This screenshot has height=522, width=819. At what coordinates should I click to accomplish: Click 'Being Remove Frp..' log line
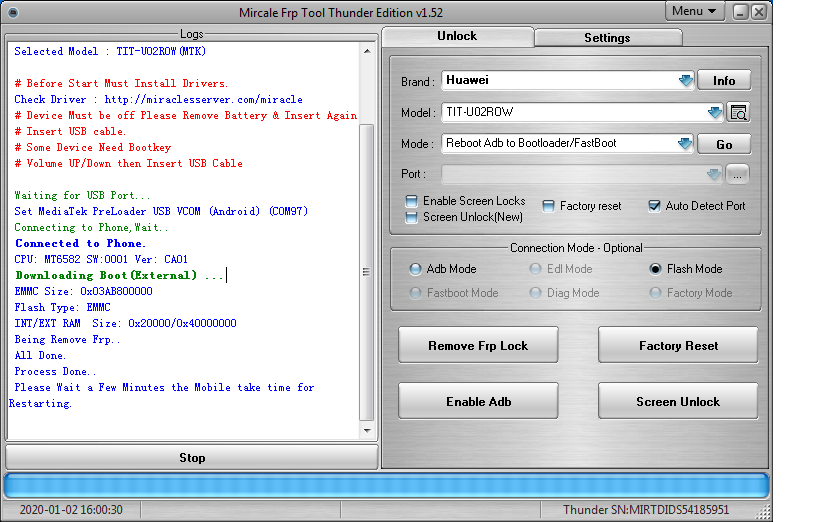pos(67,340)
